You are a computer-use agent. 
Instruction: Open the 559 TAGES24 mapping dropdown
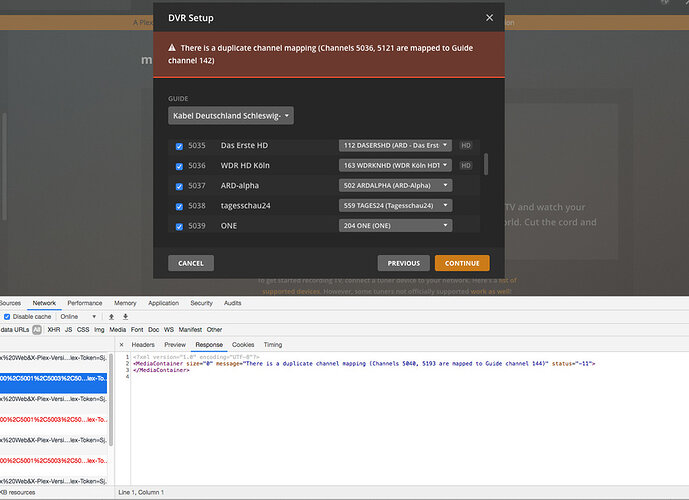point(395,206)
